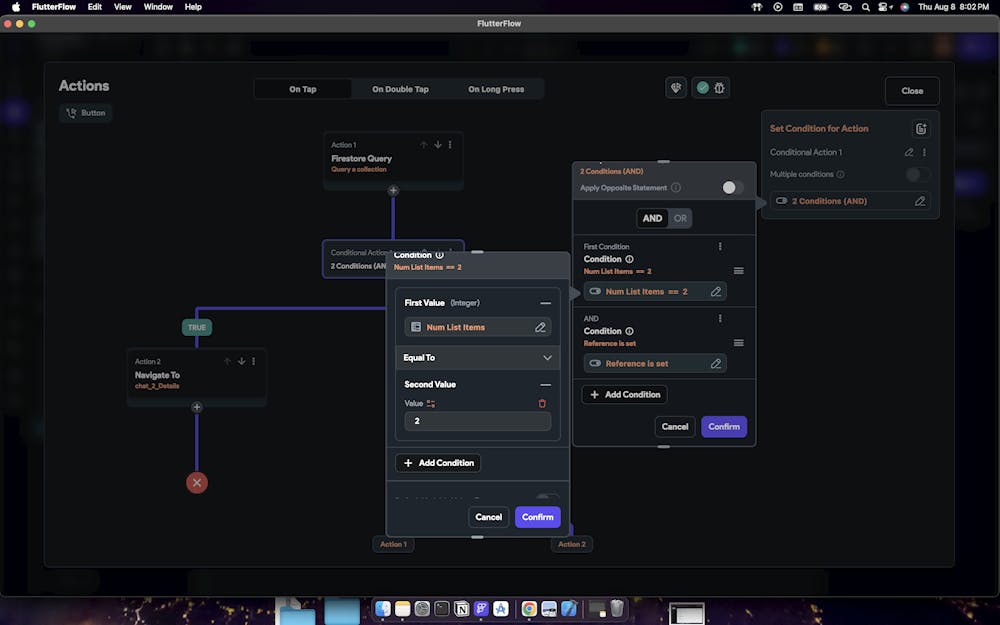Image resolution: width=1000 pixels, height=625 pixels.
Task: Open the Edit menu
Action: (95, 7)
